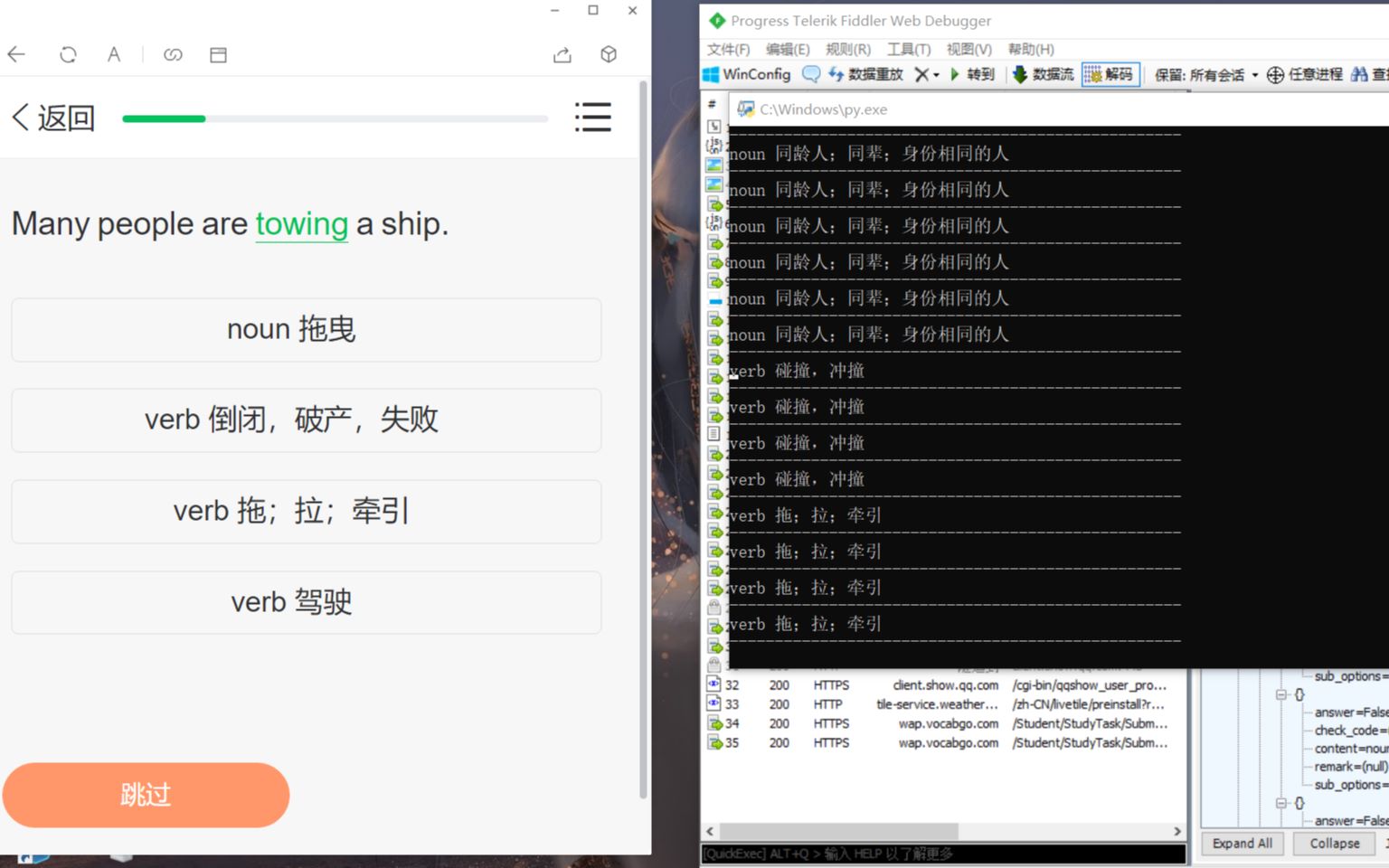Open Fiddler 规则(R) menu
1389x868 pixels.
click(848, 49)
